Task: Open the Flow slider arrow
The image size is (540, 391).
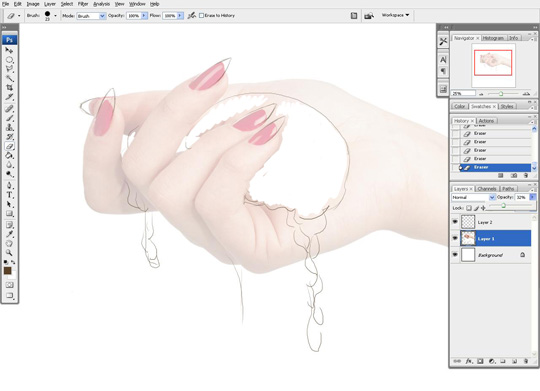Action: point(180,16)
